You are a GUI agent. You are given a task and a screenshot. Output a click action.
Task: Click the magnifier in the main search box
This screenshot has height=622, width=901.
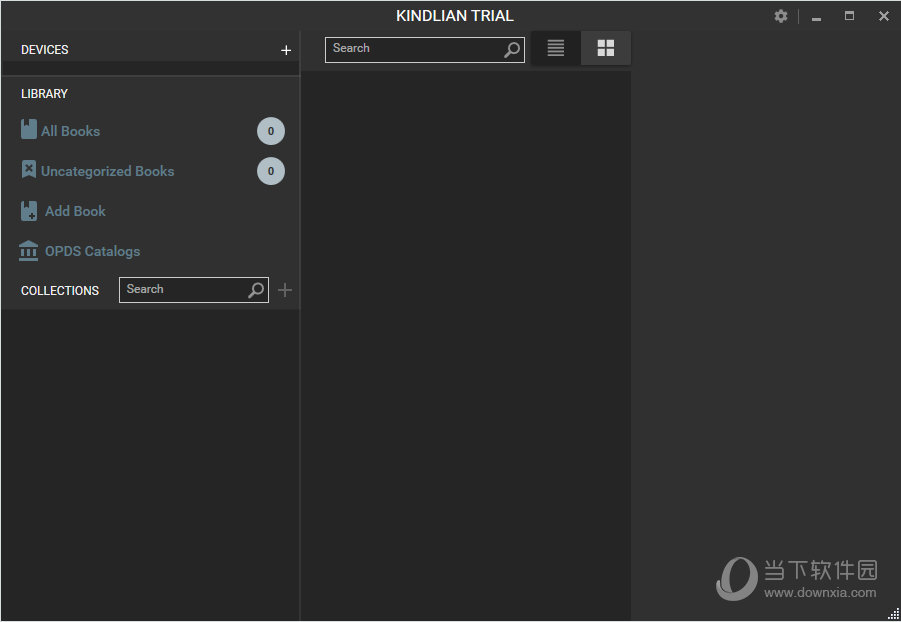(511, 49)
